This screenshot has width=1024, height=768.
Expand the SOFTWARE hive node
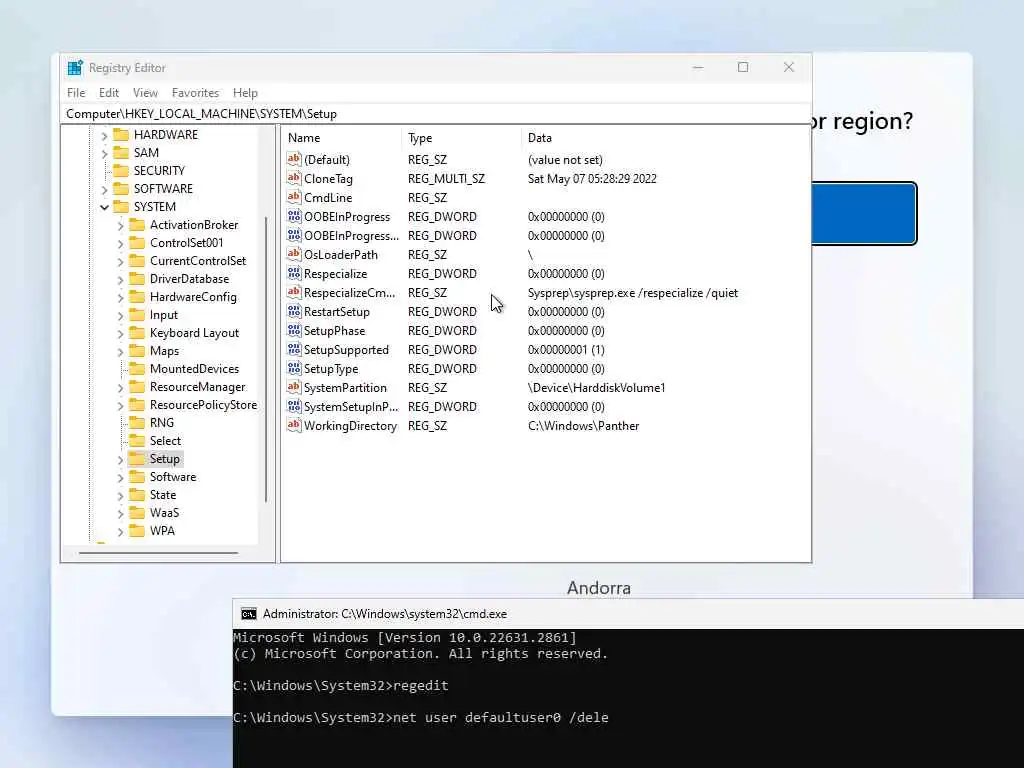coord(104,189)
